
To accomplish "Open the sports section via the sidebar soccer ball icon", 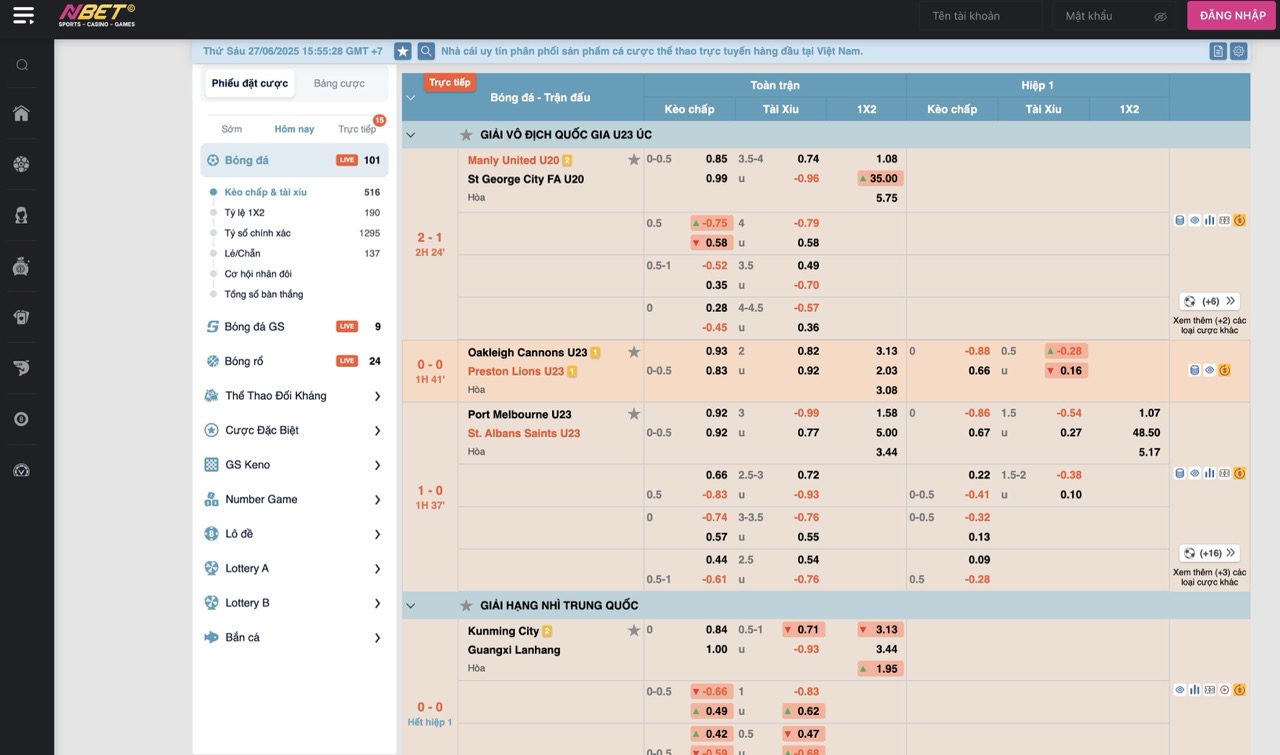I will (x=21, y=164).
